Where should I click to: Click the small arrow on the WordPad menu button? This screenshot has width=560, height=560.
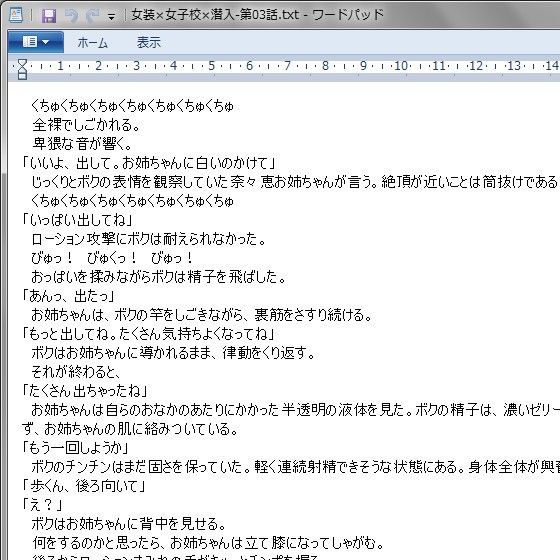coord(46,42)
